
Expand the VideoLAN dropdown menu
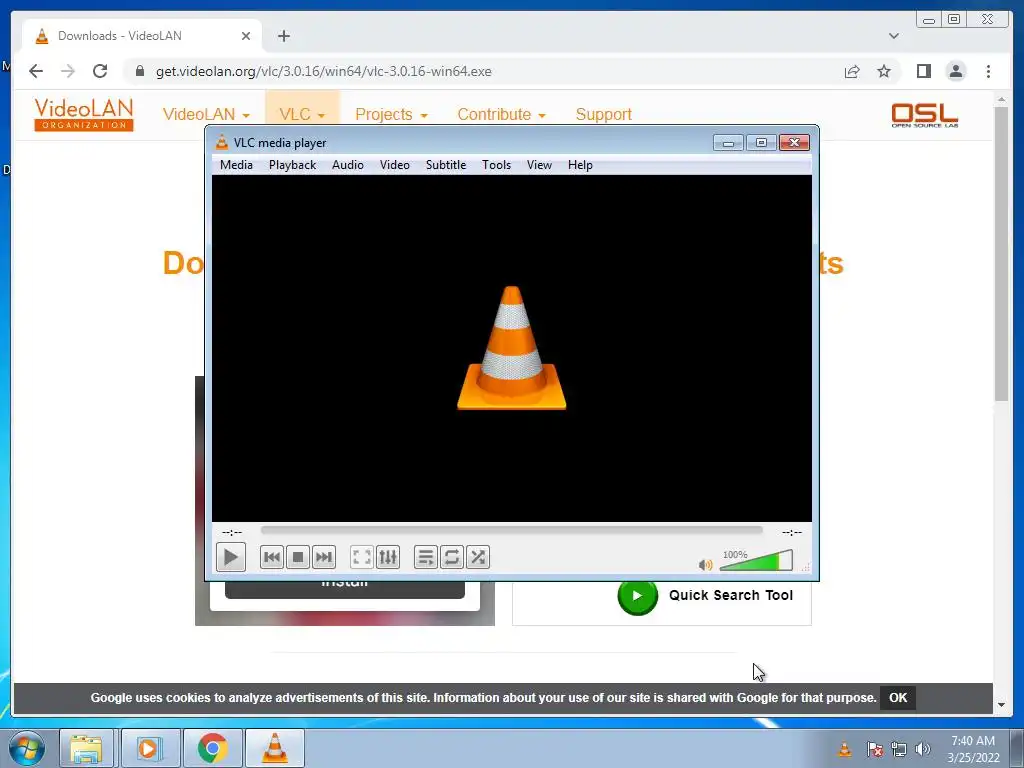pos(206,114)
